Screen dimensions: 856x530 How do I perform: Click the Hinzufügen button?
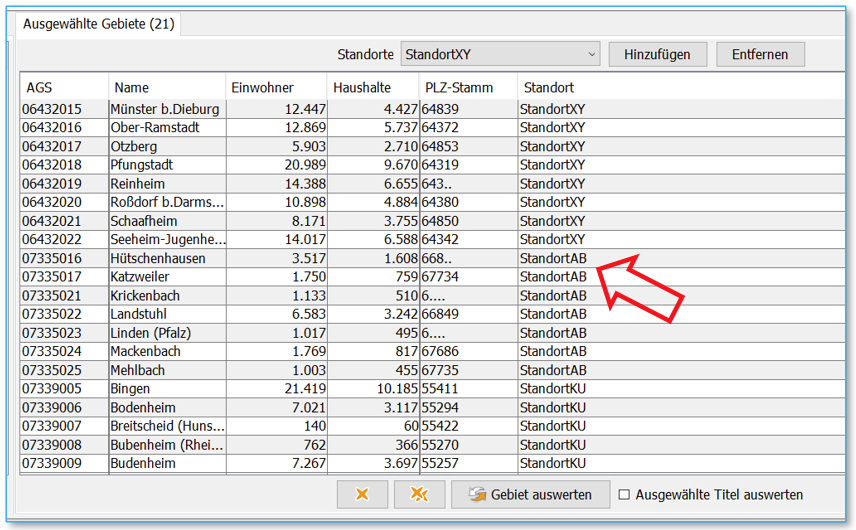pyautogui.click(x=657, y=54)
